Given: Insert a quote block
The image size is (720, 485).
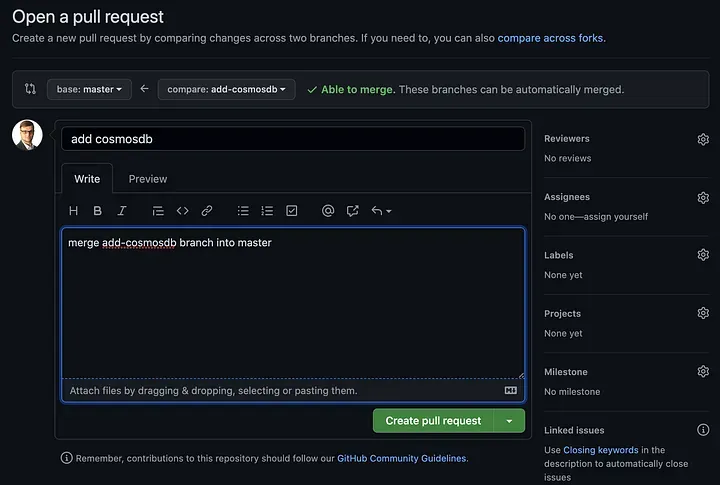Looking at the screenshot, I should pyautogui.click(x=158, y=211).
